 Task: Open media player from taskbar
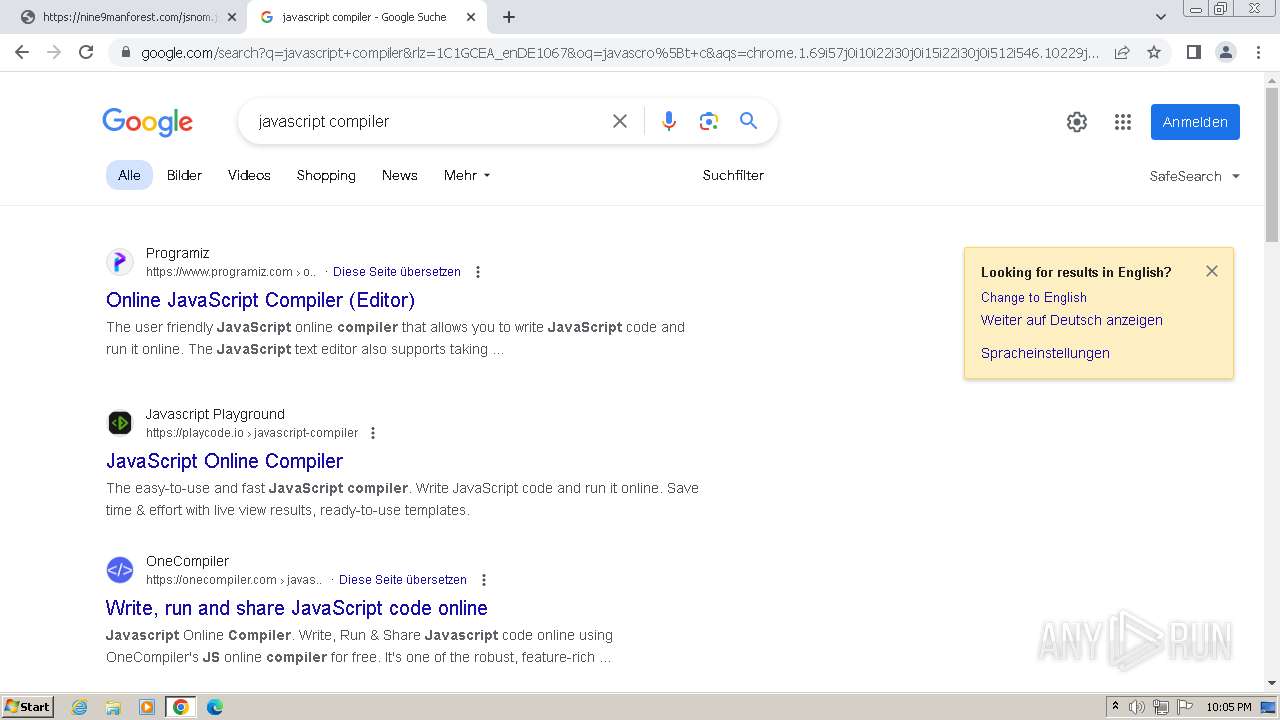pyautogui.click(x=147, y=707)
